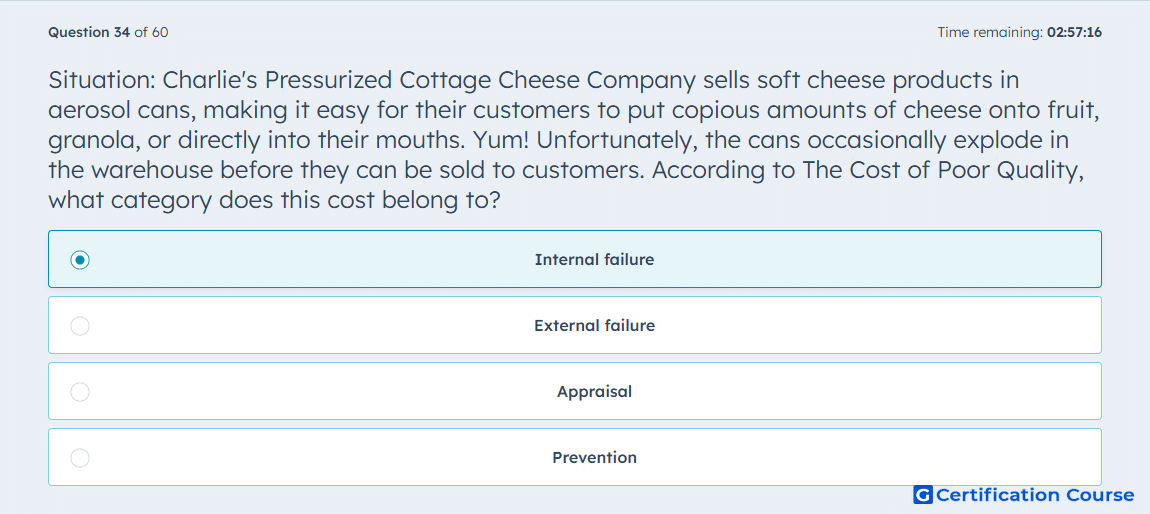Click the 'of 60' question total text

[x=151, y=32]
